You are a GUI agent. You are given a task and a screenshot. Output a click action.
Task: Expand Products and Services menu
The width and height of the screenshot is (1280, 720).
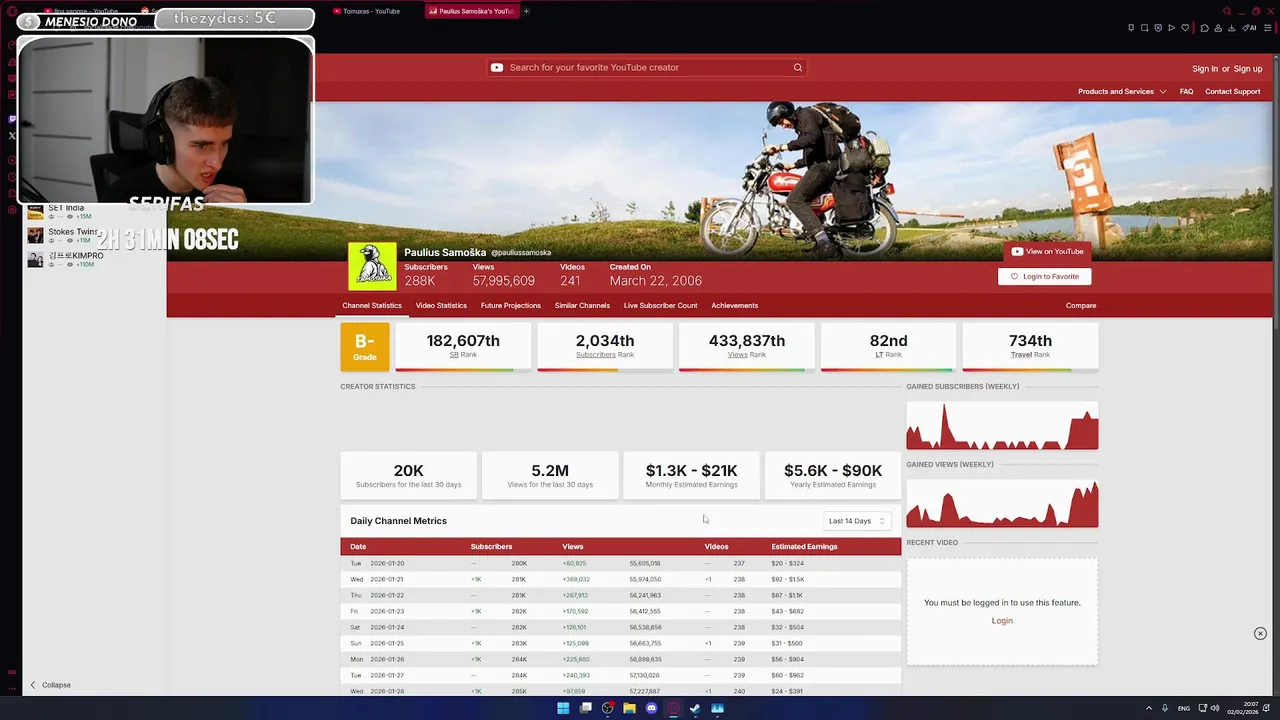pos(1122,92)
